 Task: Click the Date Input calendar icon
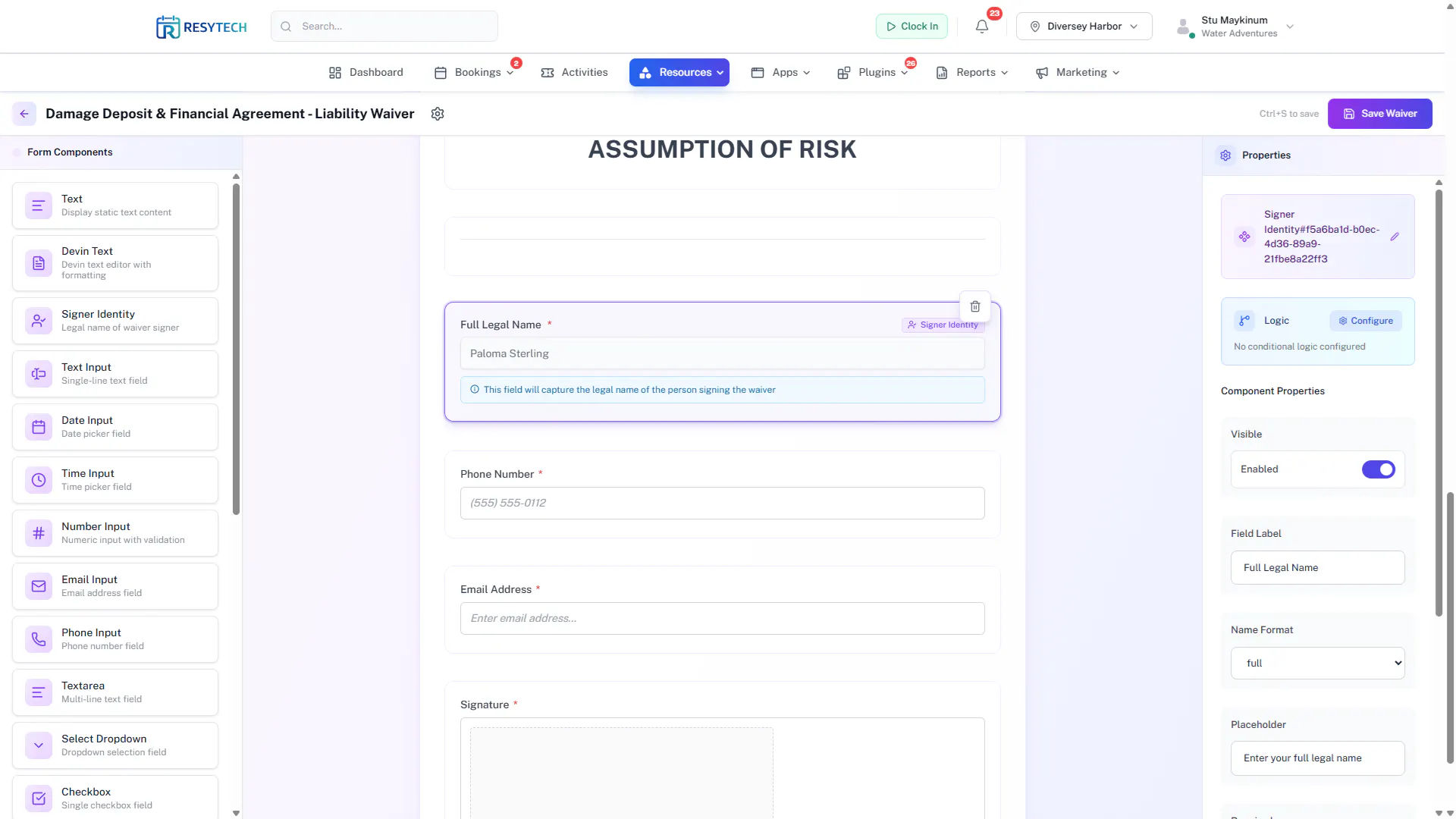39,427
